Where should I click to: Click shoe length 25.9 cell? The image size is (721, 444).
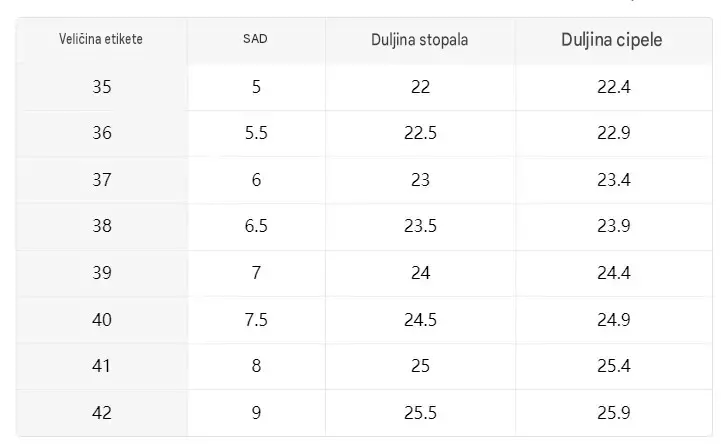point(614,413)
